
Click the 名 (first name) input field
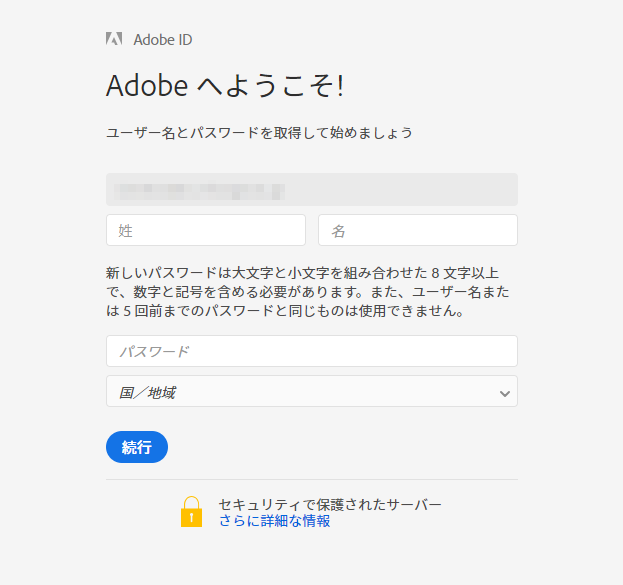[x=418, y=230]
